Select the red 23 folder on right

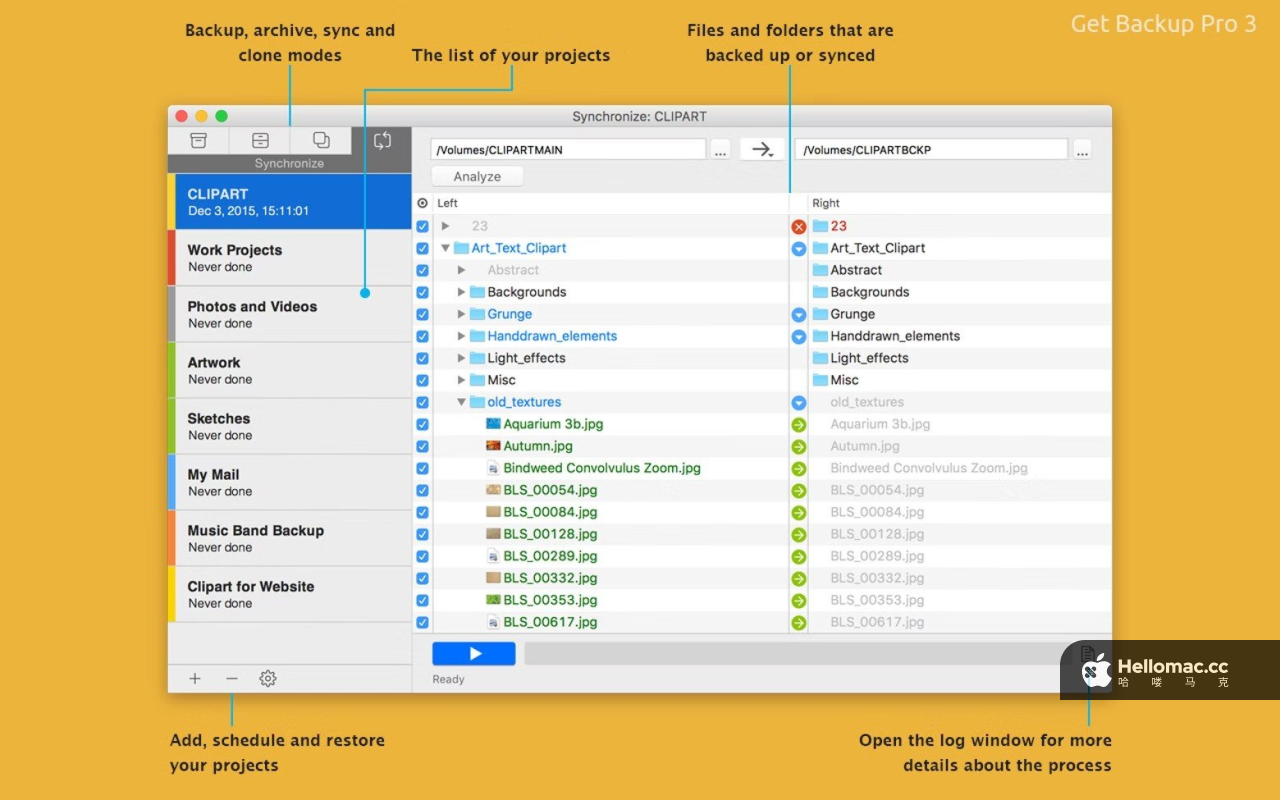(830, 226)
